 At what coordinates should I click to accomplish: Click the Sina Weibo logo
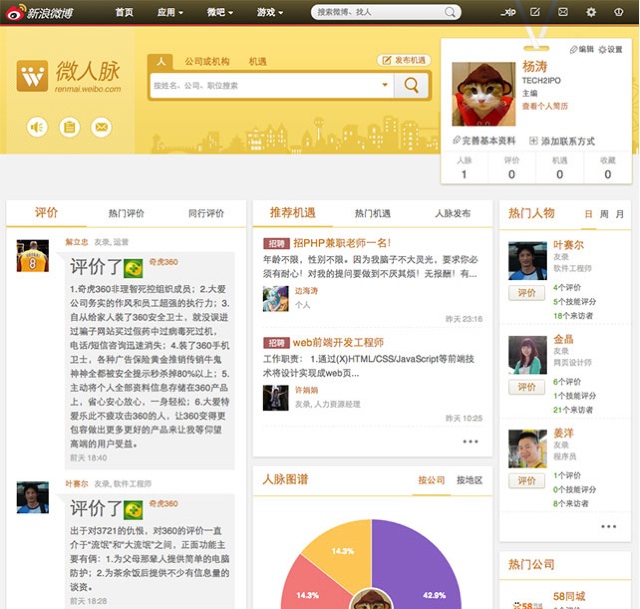click(40, 13)
